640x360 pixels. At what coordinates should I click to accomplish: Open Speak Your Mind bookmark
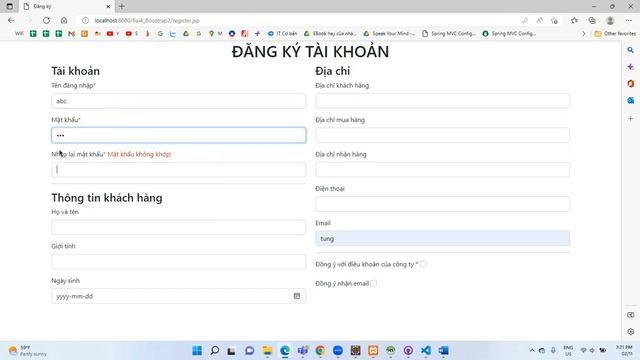pos(389,33)
